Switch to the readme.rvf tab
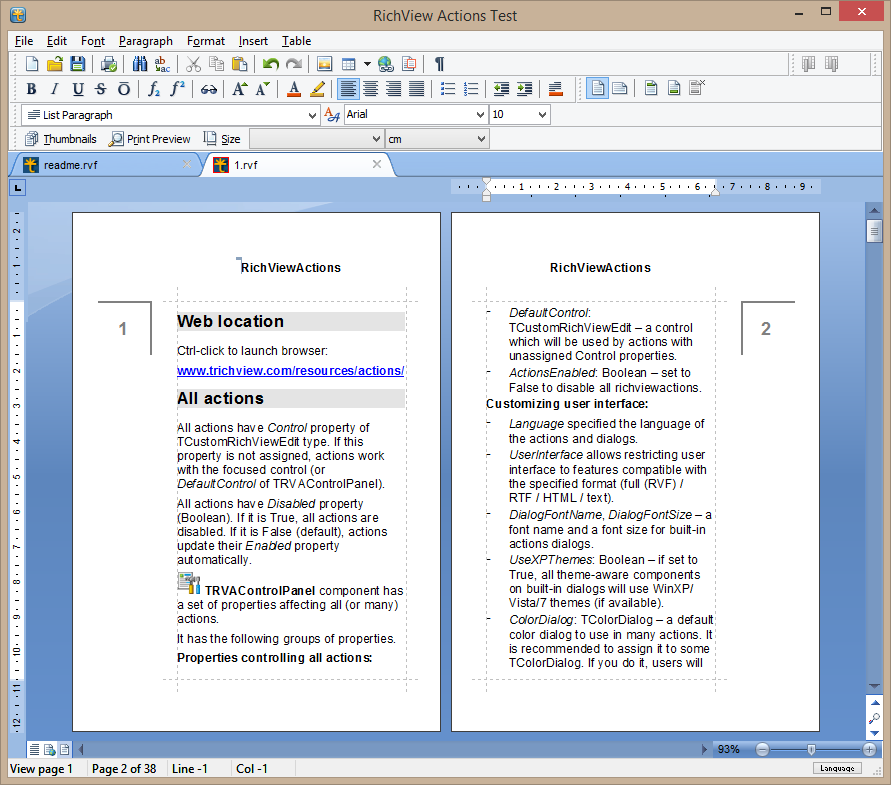This screenshot has width=891, height=785. pyautogui.click(x=70, y=165)
